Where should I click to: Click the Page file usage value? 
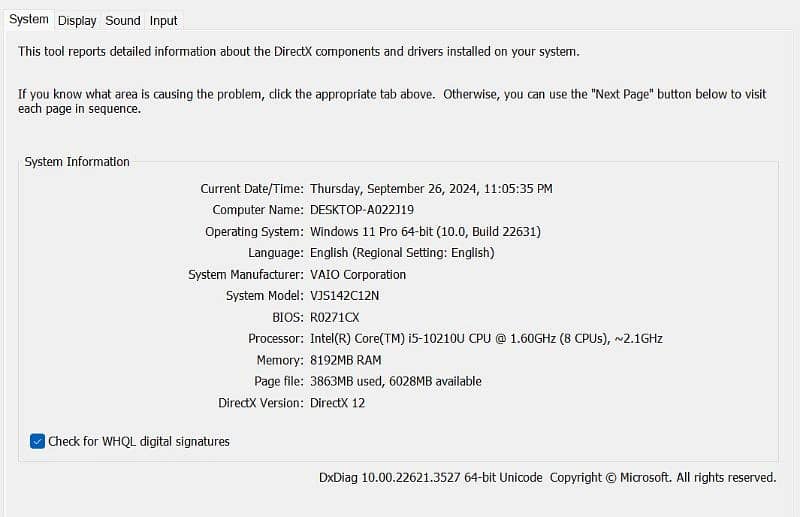click(395, 381)
